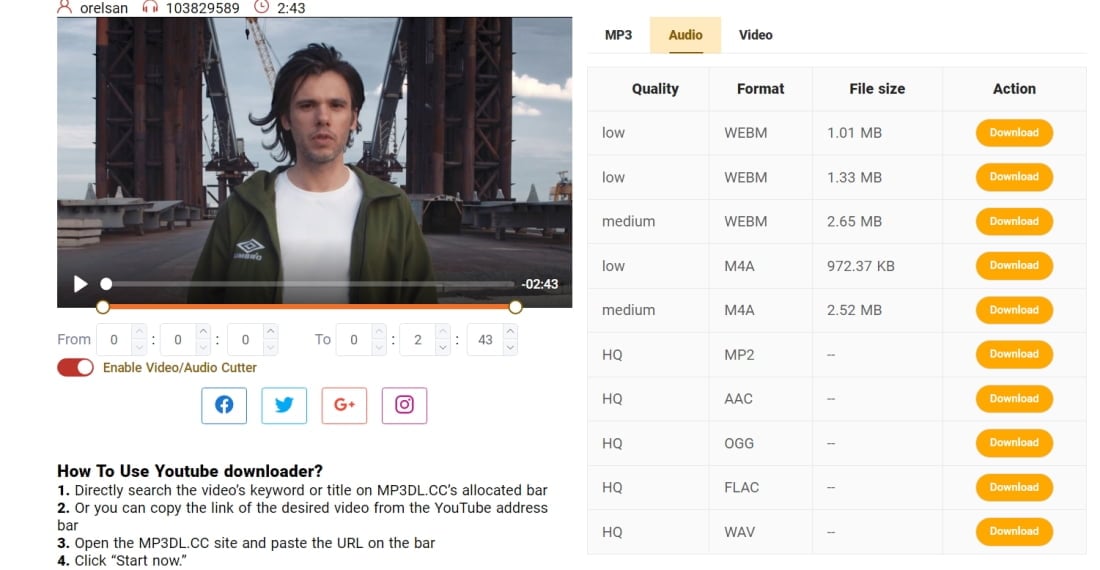Download the HQ WAV audio

[x=1014, y=531]
